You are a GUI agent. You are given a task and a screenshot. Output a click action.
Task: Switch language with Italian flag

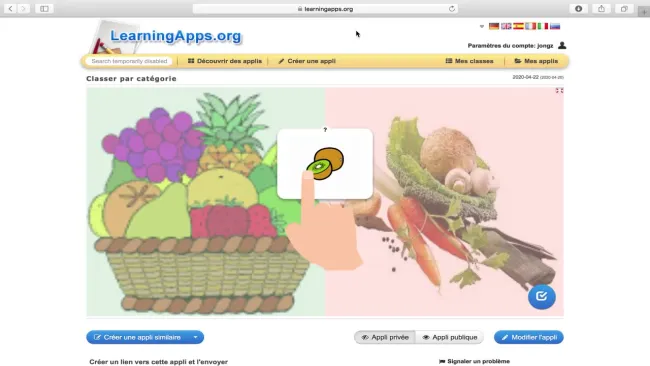pos(543,26)
